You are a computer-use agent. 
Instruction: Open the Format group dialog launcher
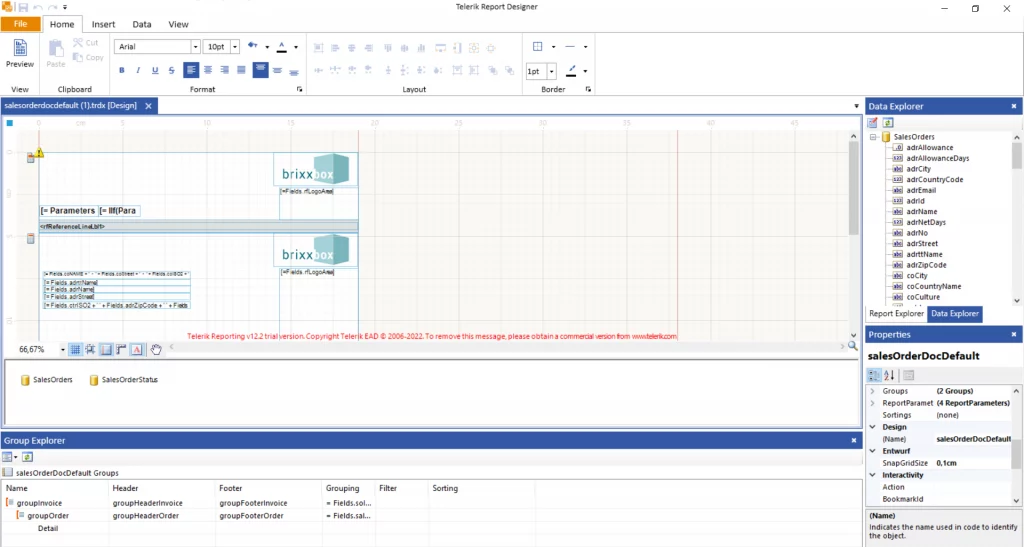coord(300,89)
